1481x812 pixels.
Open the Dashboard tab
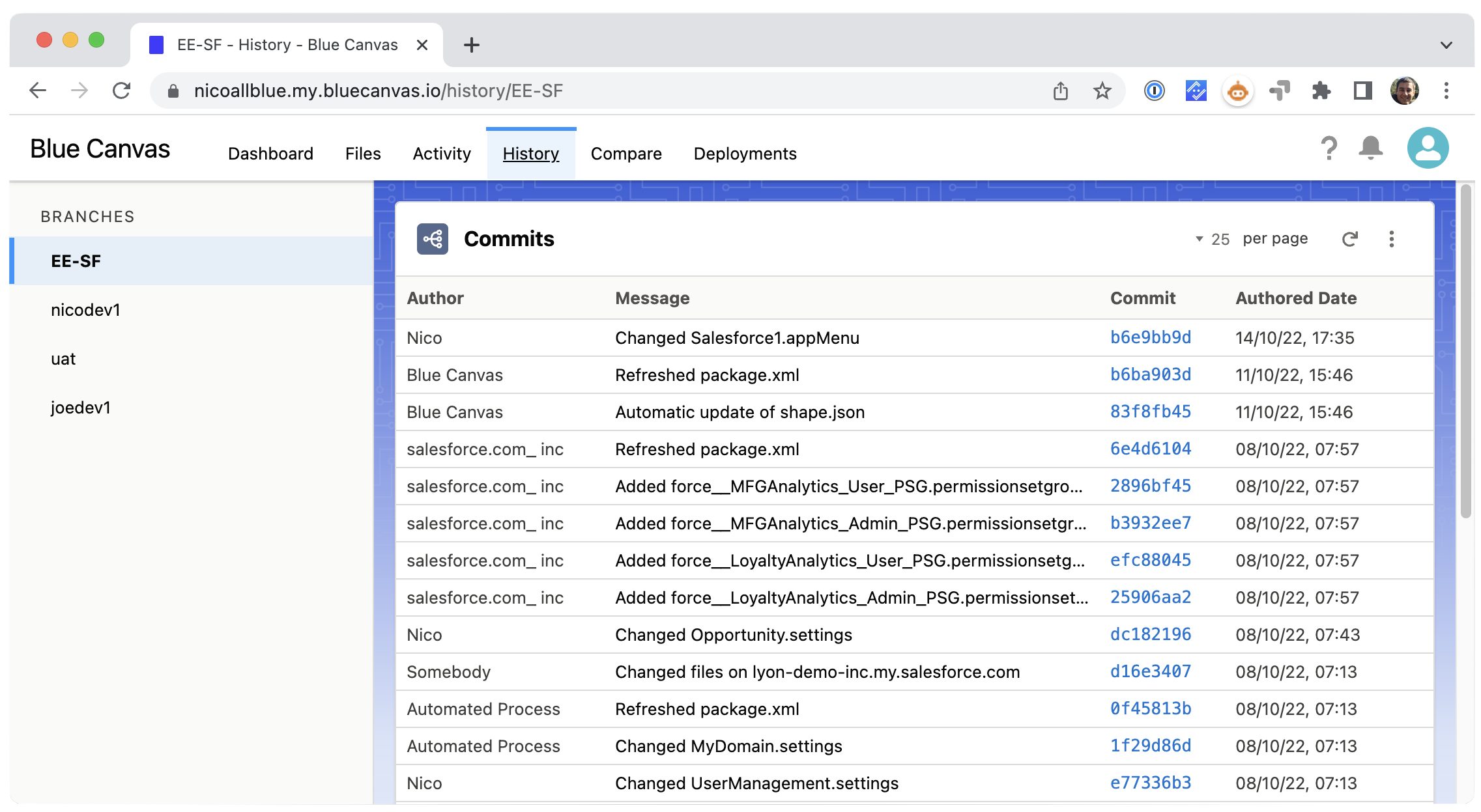(270, 154)
